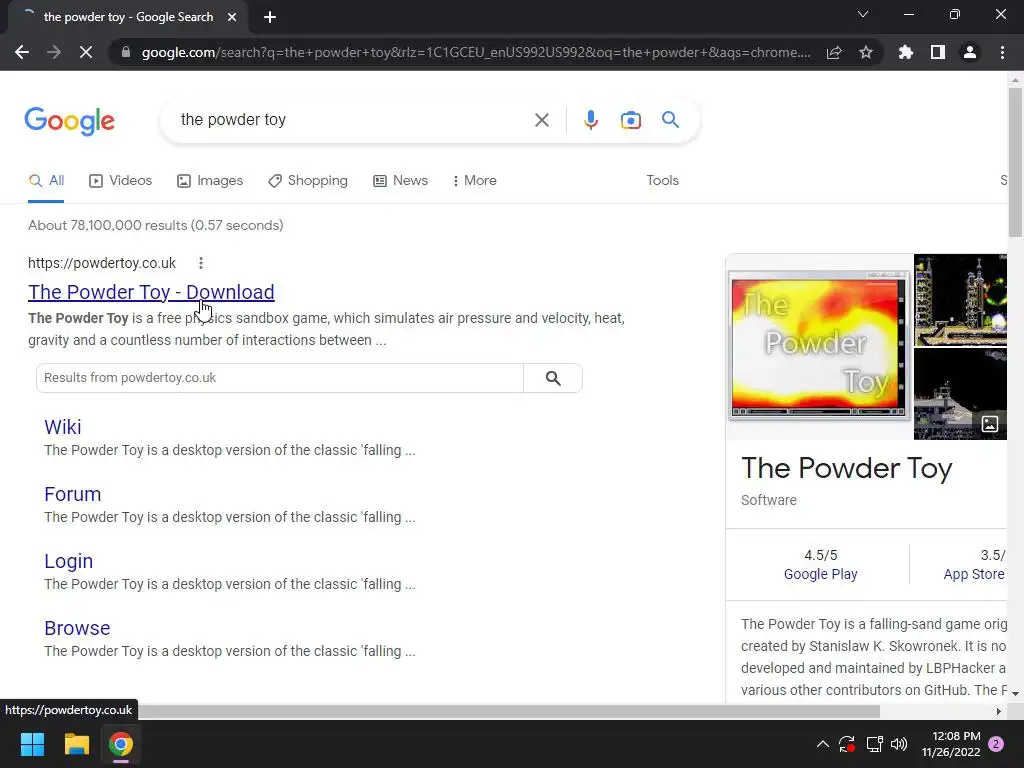1024x768 pixels.
Task: Click the network display tray icon
Action: pos(874,744)
